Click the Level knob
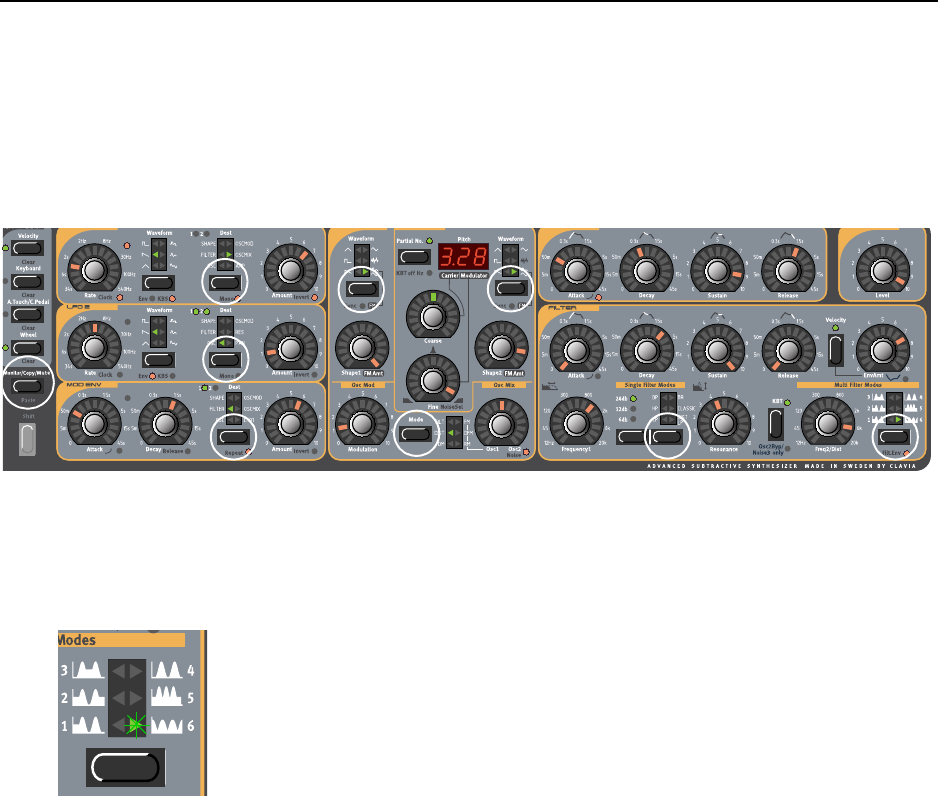Screen dimensions: 938x796 882,270
